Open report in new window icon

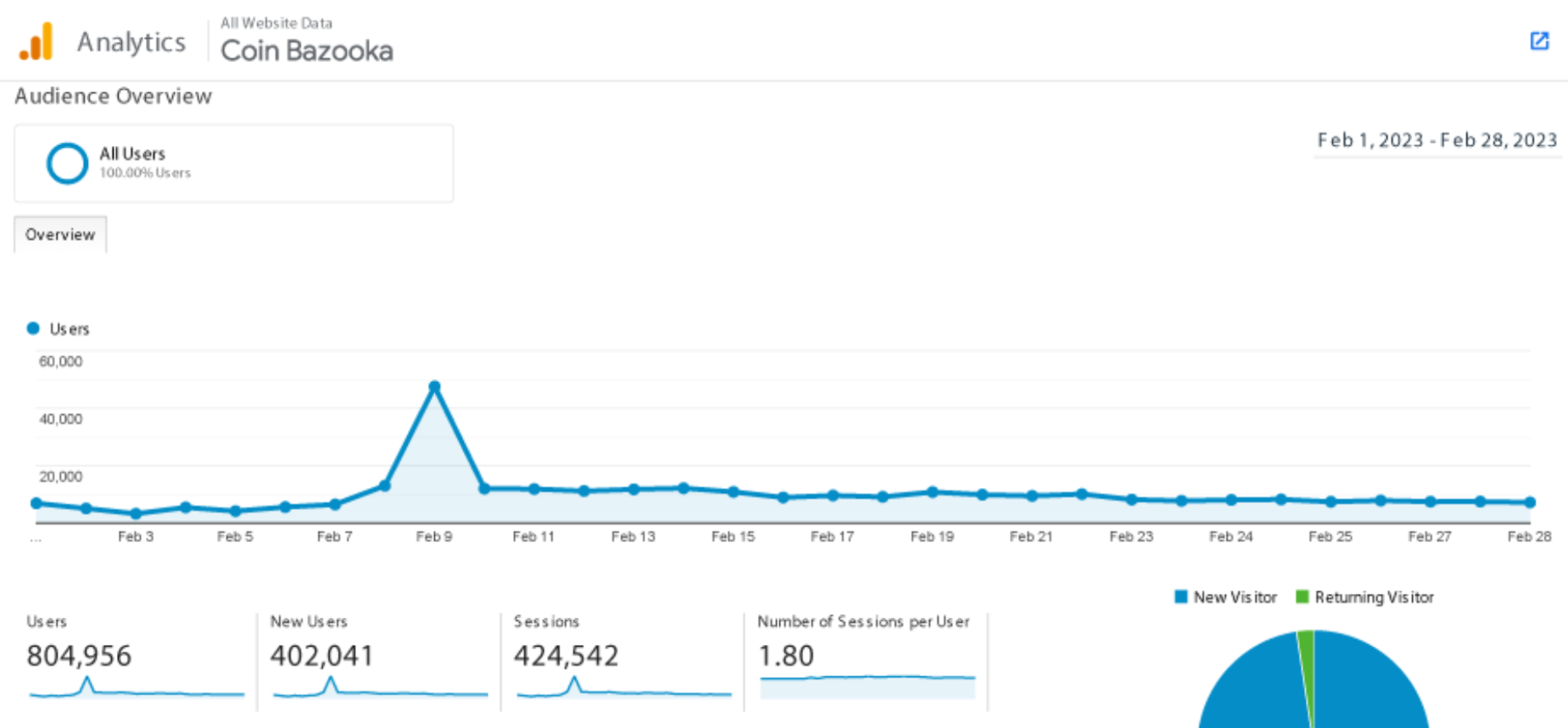(1539, 41)
